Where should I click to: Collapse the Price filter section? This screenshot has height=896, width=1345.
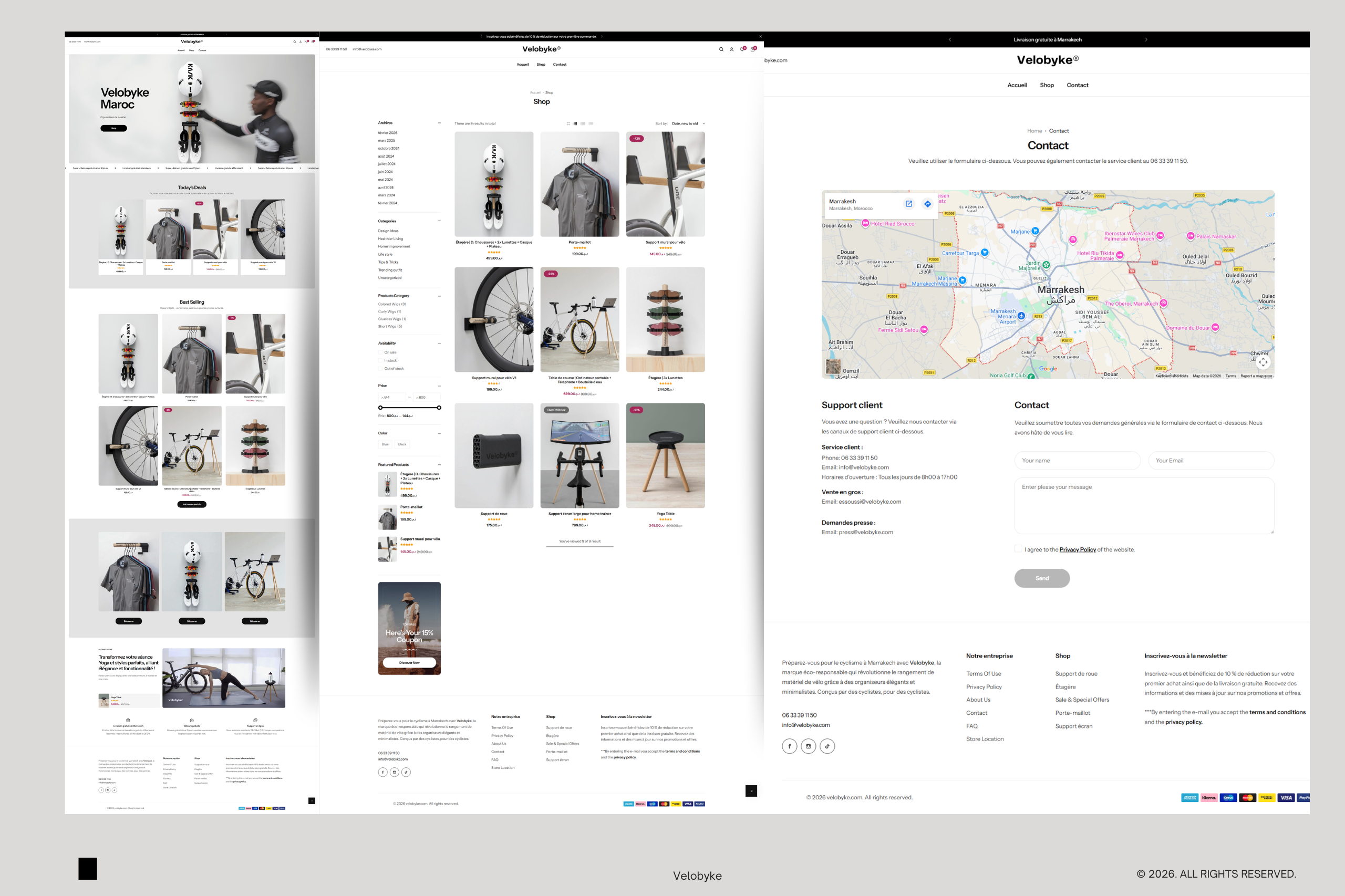(439, 386)
